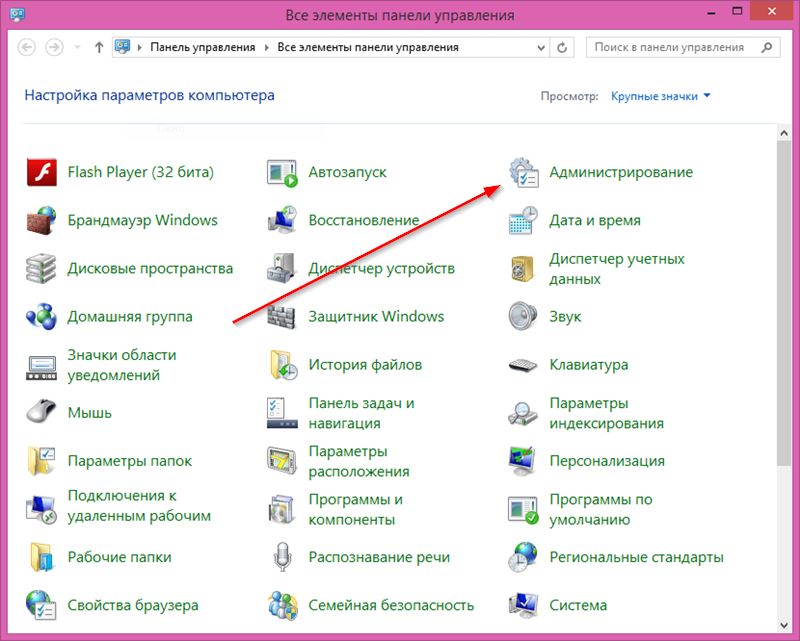Go up one level with the Up arrow

click(x=99, y=47)
